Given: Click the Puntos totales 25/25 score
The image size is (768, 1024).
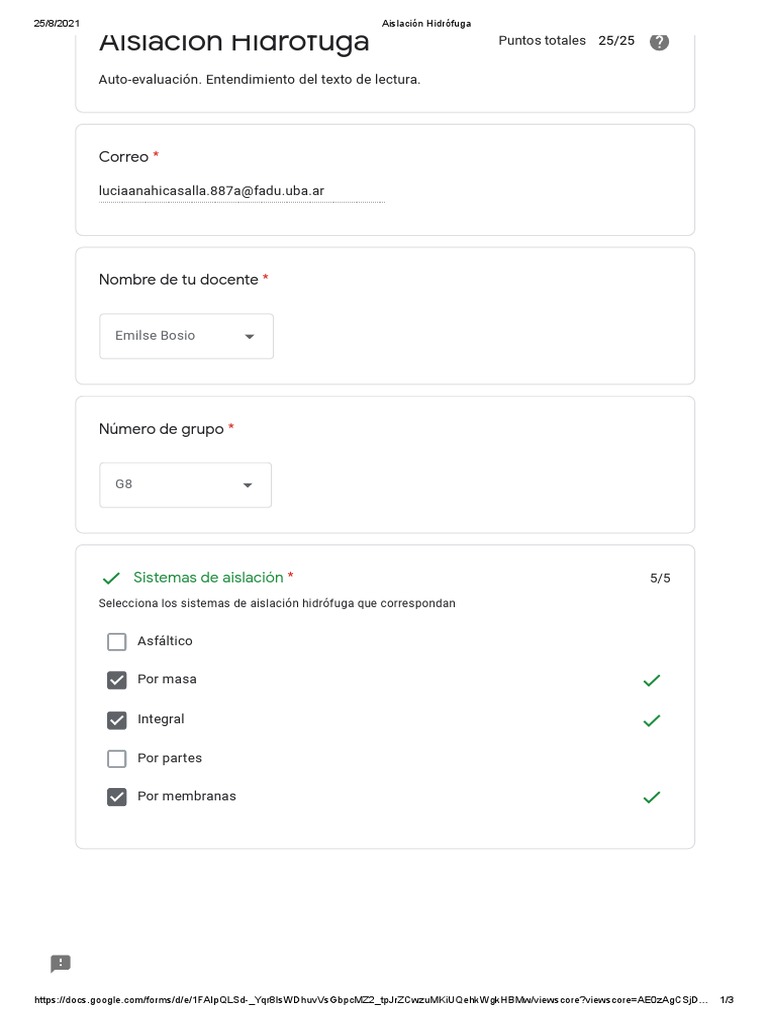Looking at the screenshot, I should tap(566, 41).
